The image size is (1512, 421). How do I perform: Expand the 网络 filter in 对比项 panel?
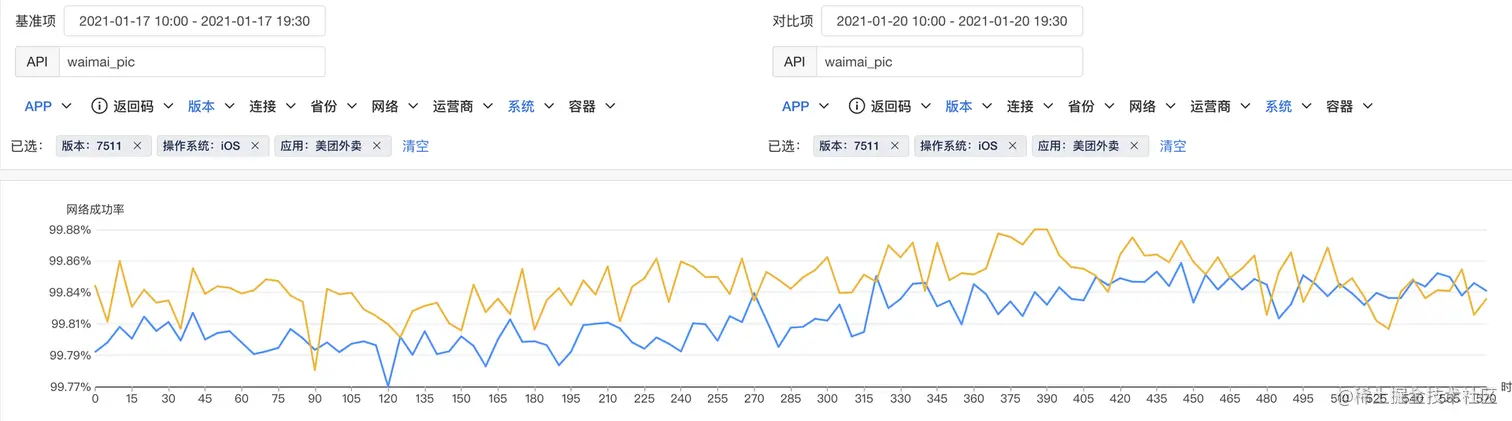[x=1153, y=106]
